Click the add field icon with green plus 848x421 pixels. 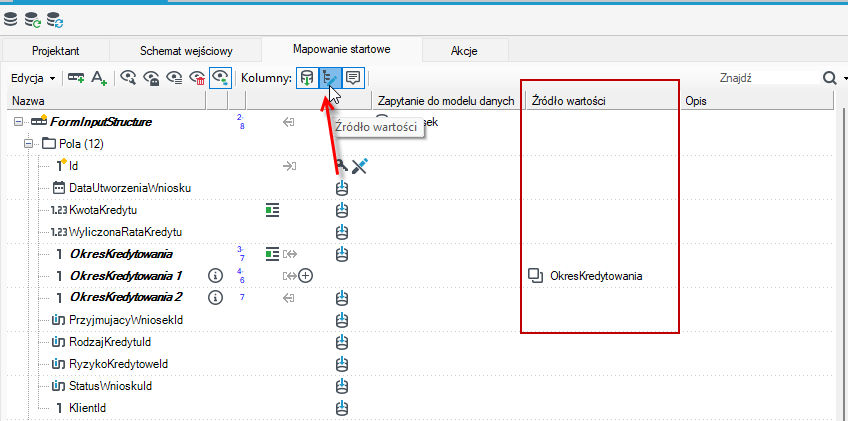tap(76, 78)
